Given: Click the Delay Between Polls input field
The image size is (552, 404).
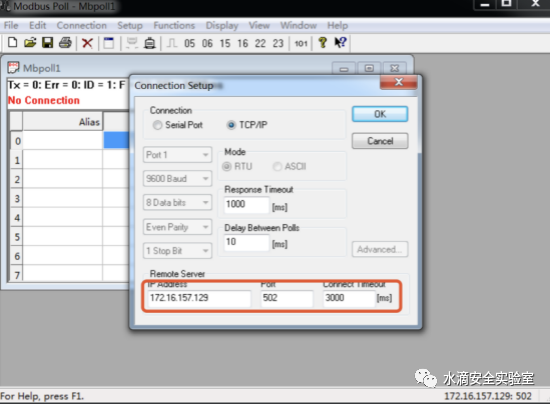Looking at the screenshot, I should coord(246,242).
